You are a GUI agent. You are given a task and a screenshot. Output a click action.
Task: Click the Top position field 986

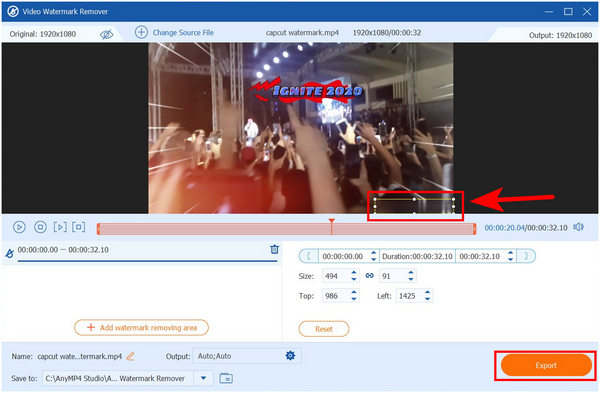pyautogui.click(x=335, y=296)
